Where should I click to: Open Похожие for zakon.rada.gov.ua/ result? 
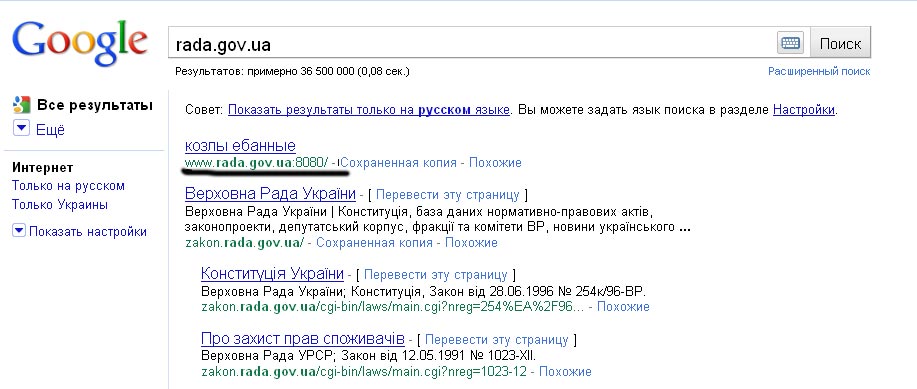click(x=471, y=242)
